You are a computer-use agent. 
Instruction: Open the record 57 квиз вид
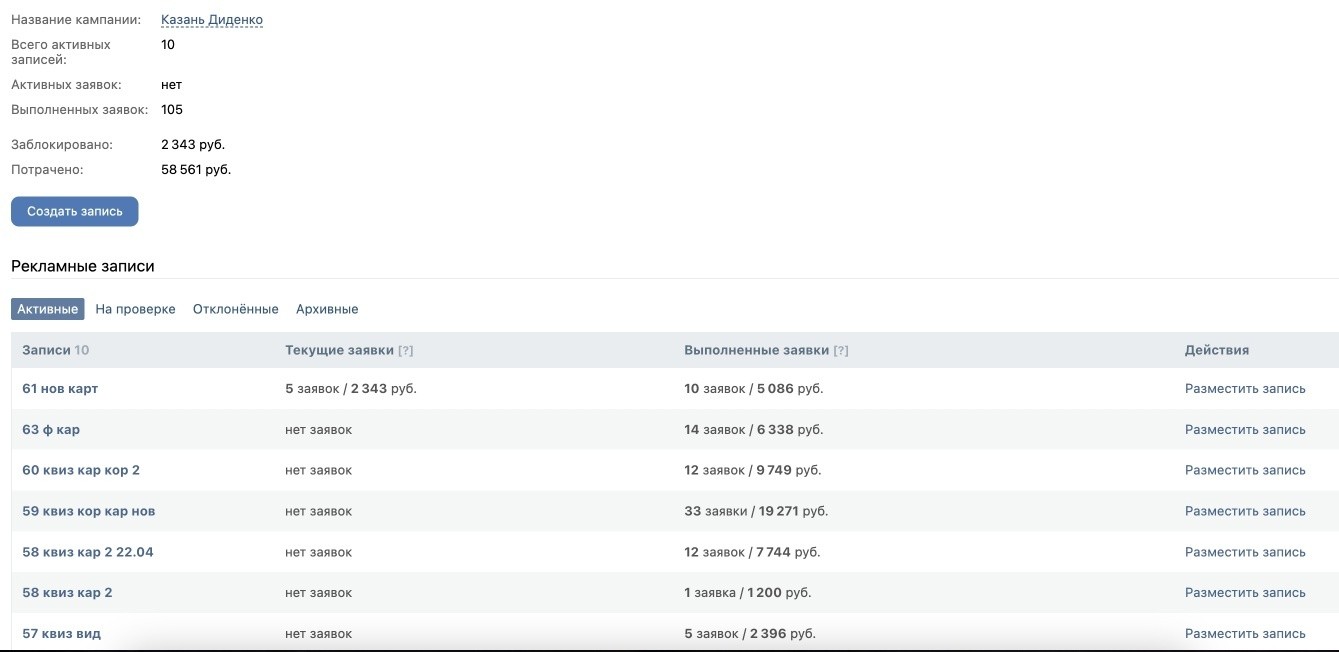click(x=61, y=633)
